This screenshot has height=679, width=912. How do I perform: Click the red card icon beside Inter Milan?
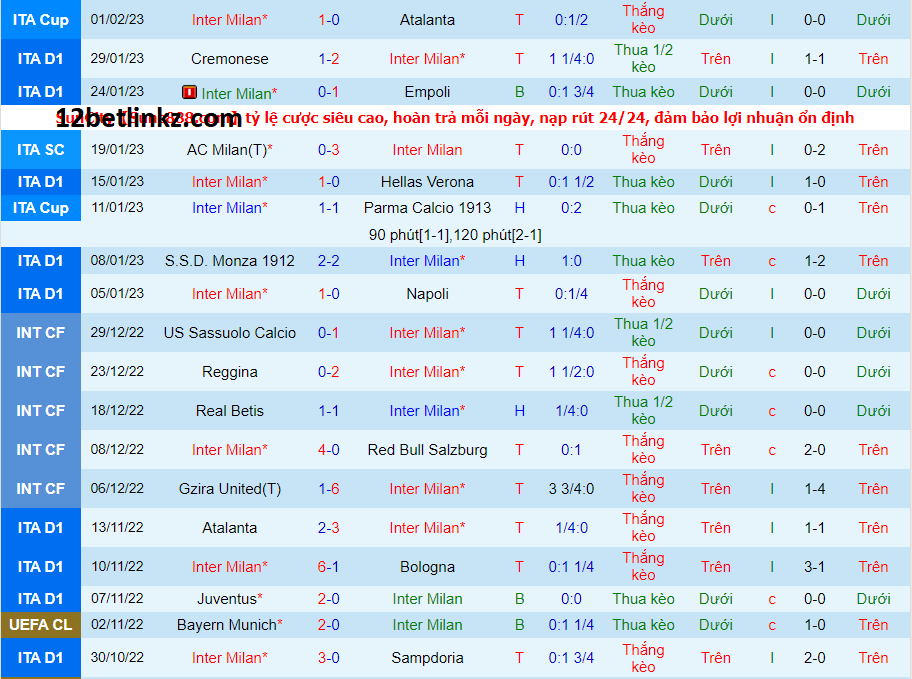[189, 92]
